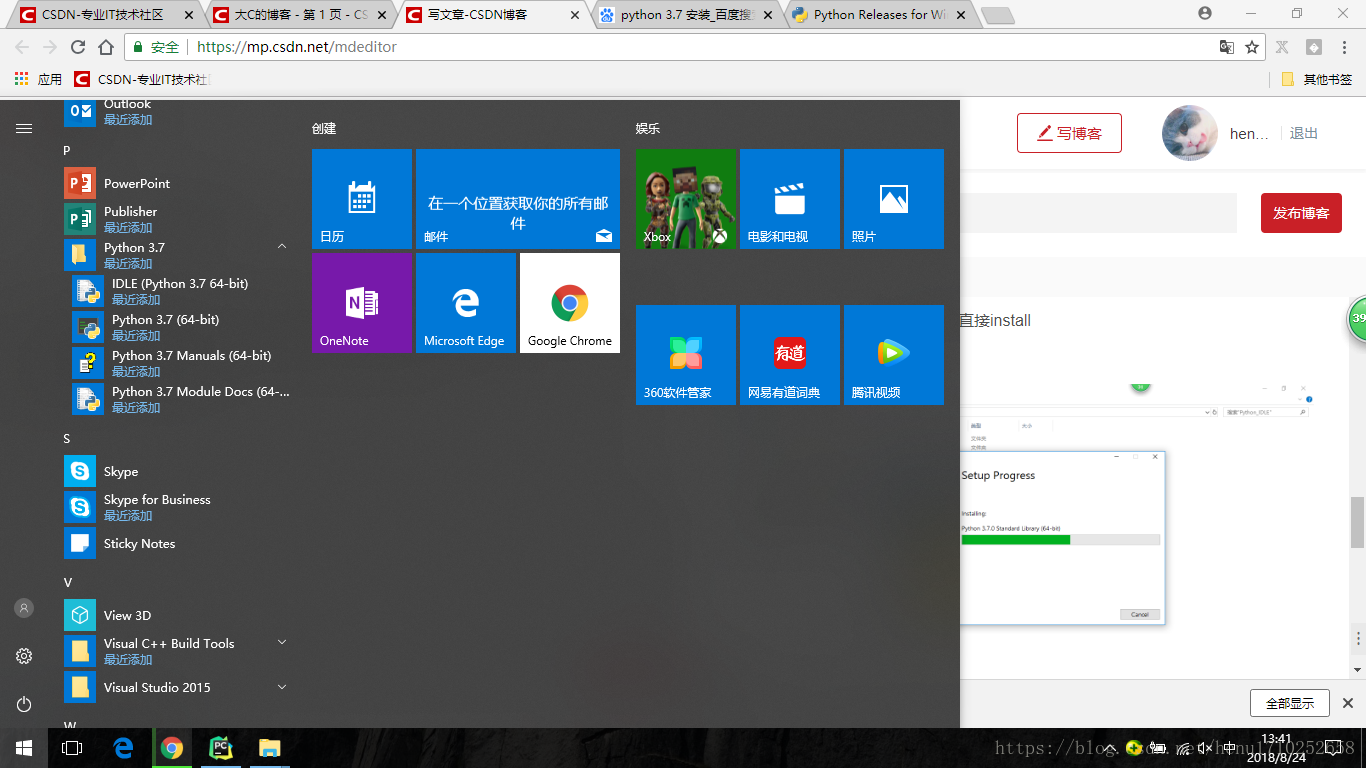Open the Microsoft Edge tile
This screenshot has height=768, width=1366.
[x=466, y=303]
